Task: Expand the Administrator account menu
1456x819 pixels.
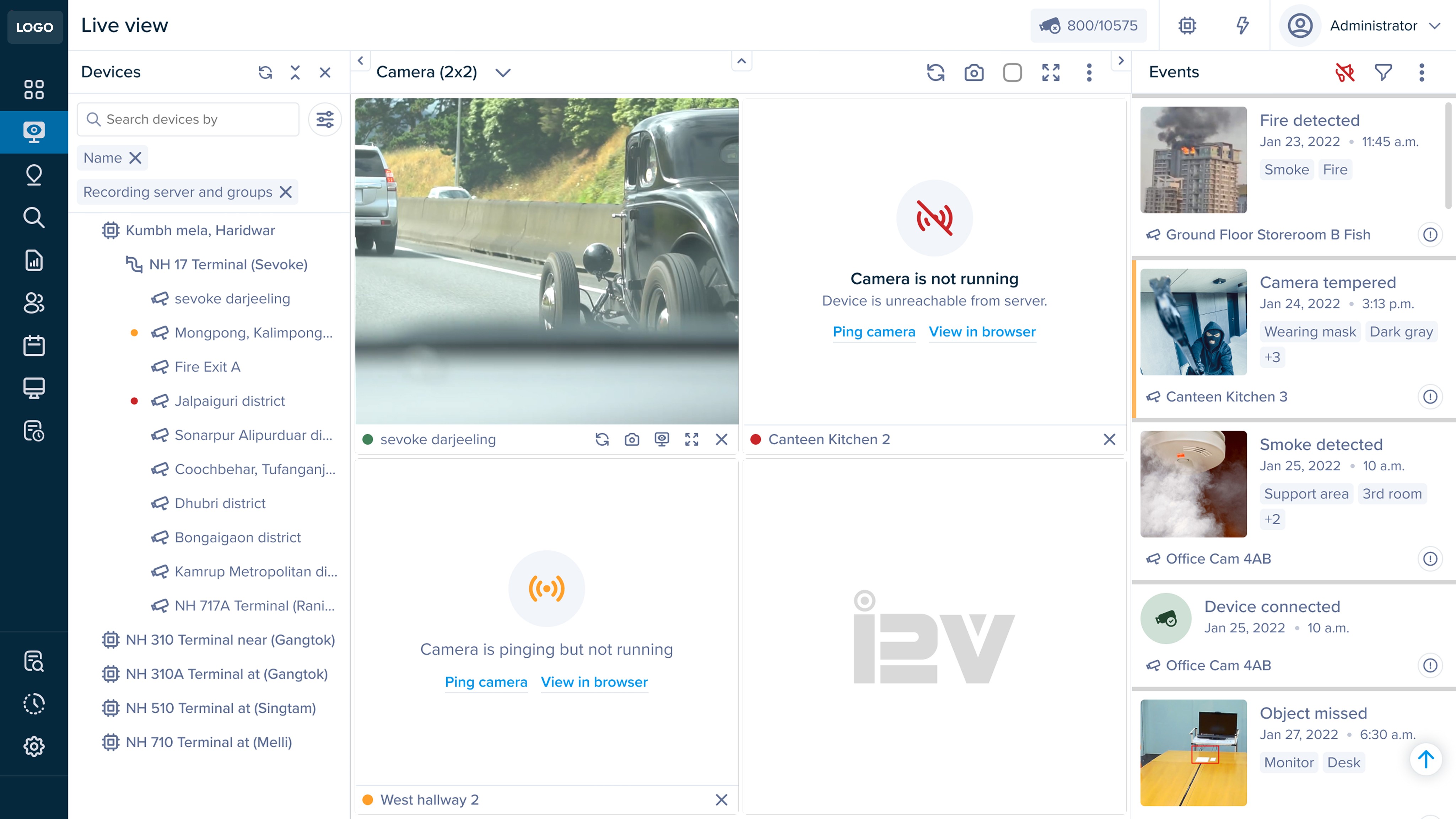Action: pyautogui.click(x=1435, y=26)
